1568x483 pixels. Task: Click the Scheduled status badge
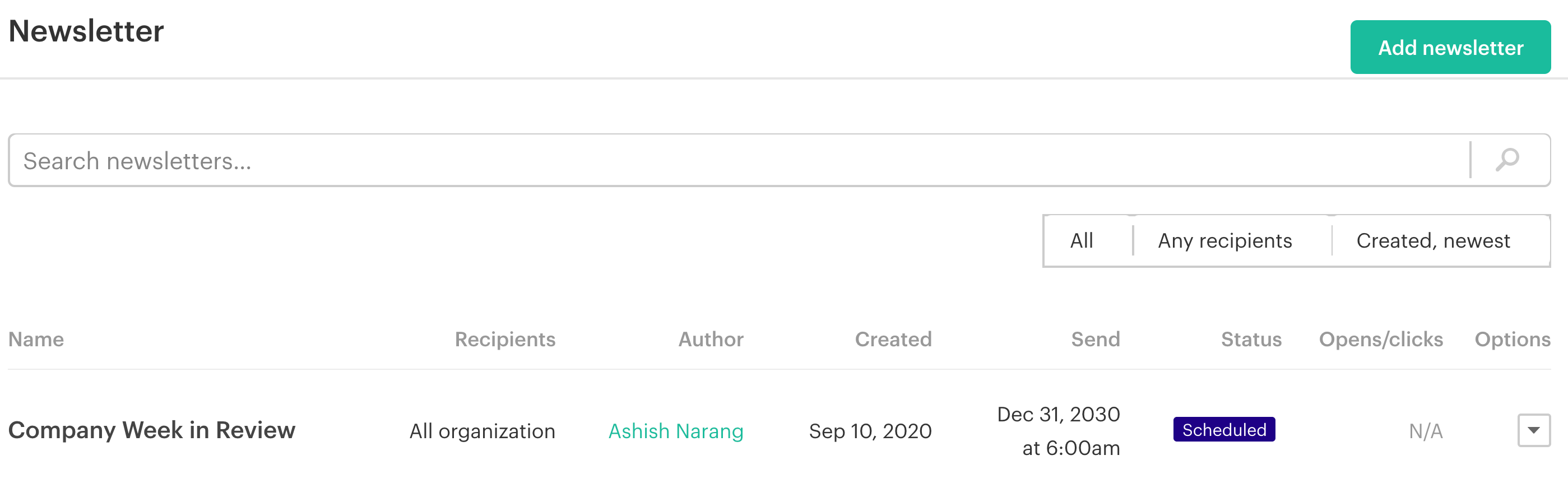click(x=1223, y=429)
